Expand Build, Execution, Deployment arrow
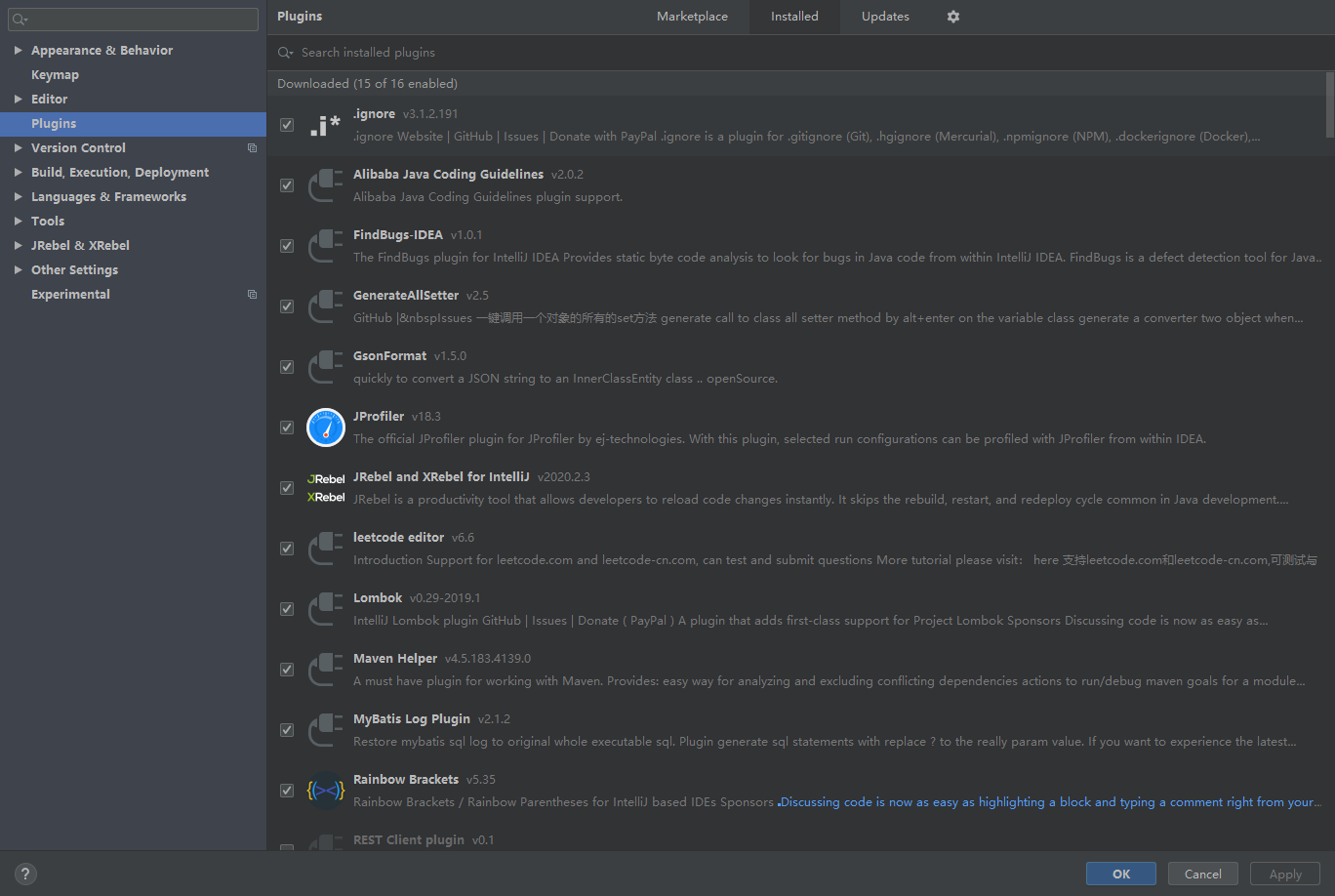Viewport: 1335px width, 896px height. point(18,173)
